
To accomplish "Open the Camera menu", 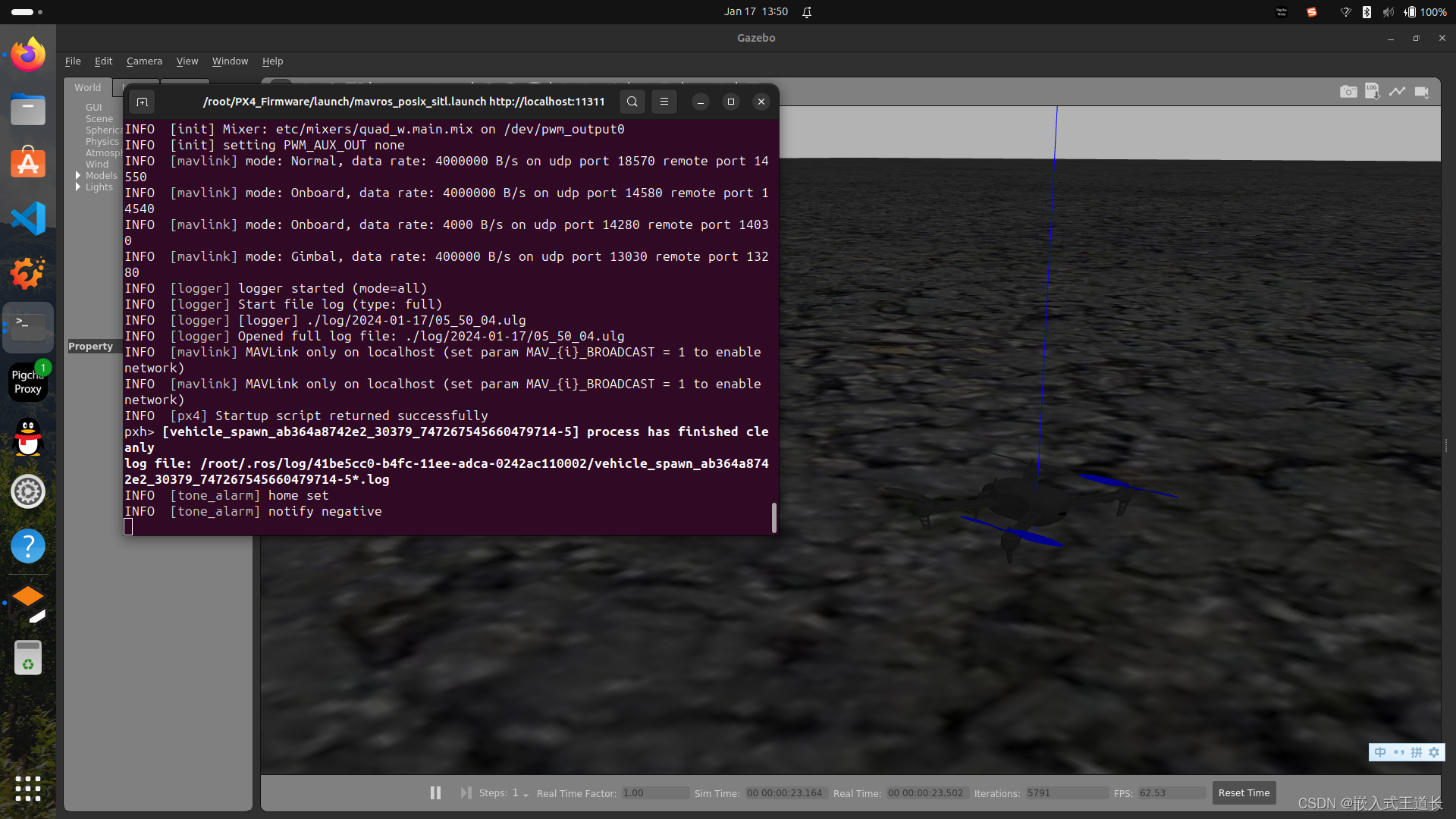I will [144, 61].
